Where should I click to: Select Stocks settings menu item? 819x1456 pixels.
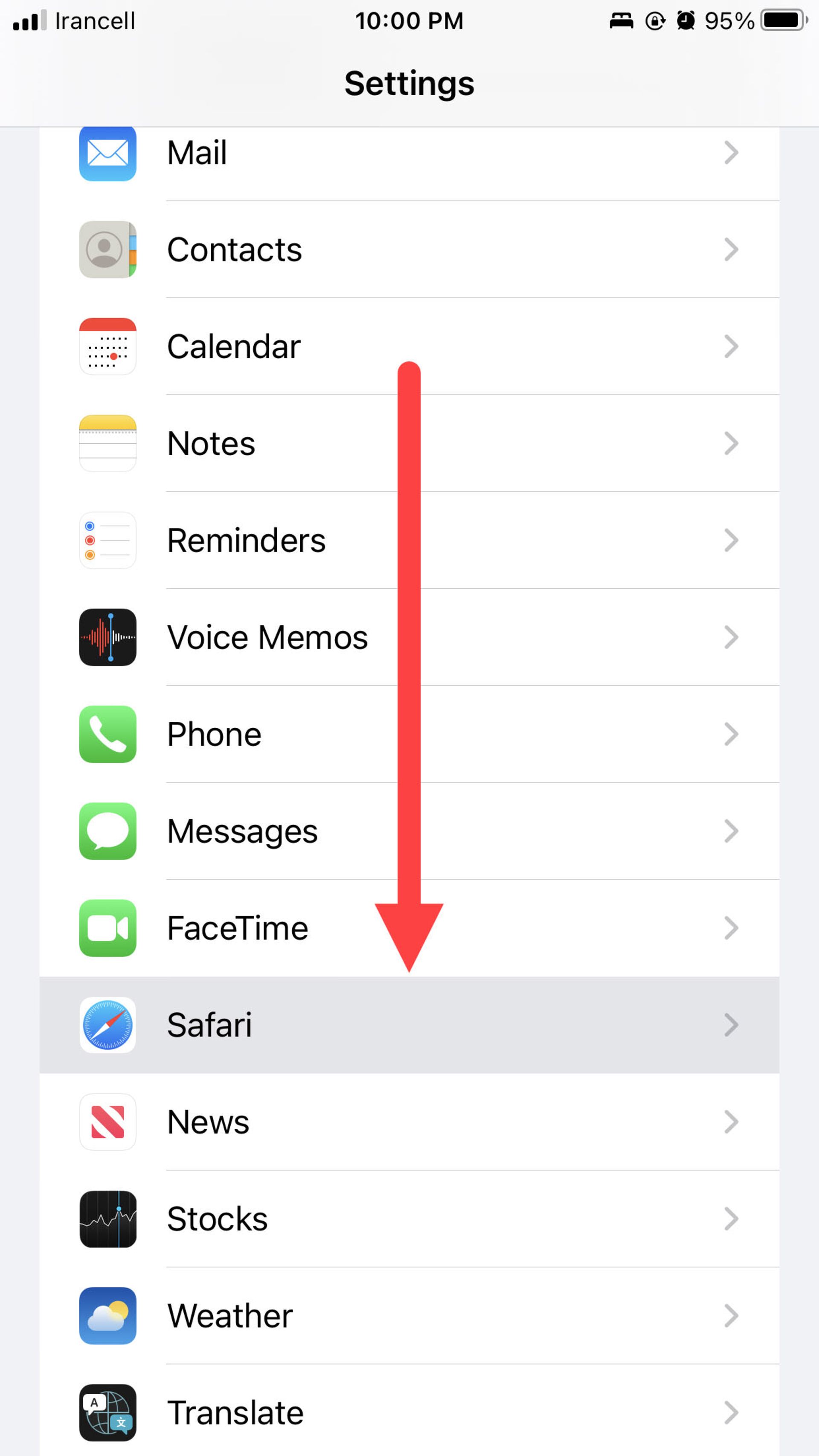409,1218
